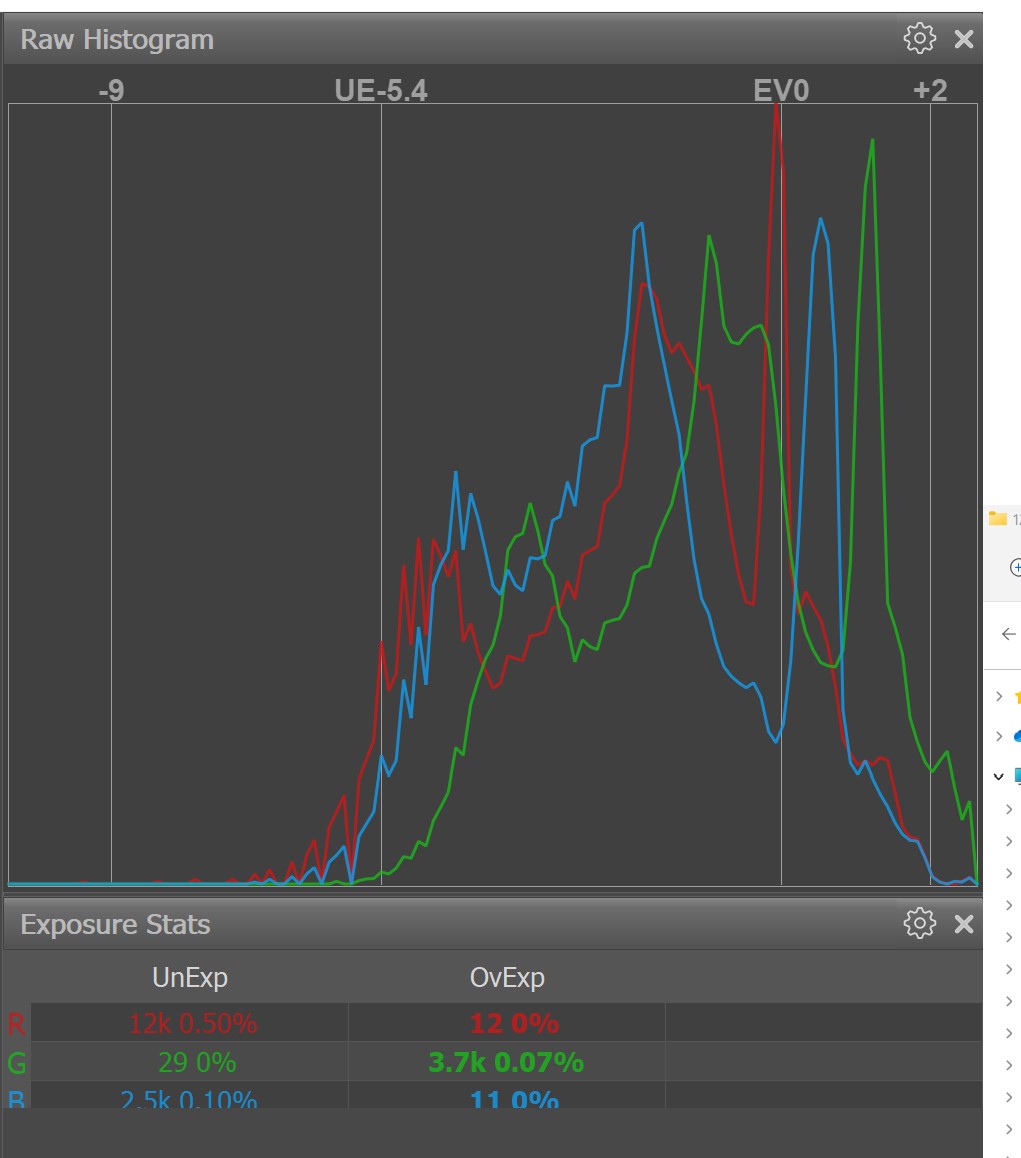This screenshot has height=1158, width=1021.
Task: Click the -9 marker label on histogram
Action: point(111,91)
